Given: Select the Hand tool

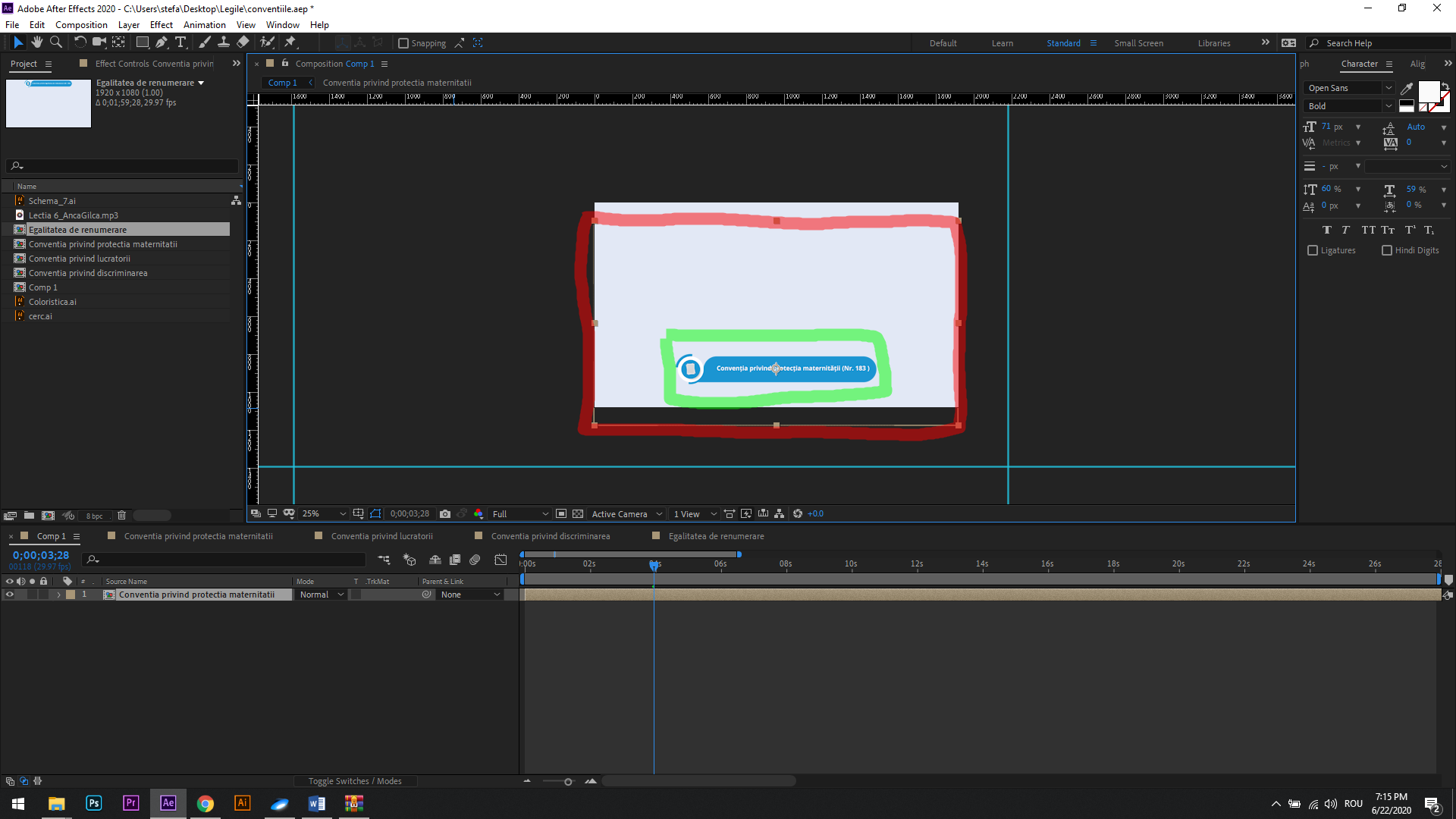Looking at the screenshot, I should tap(36, 42).
